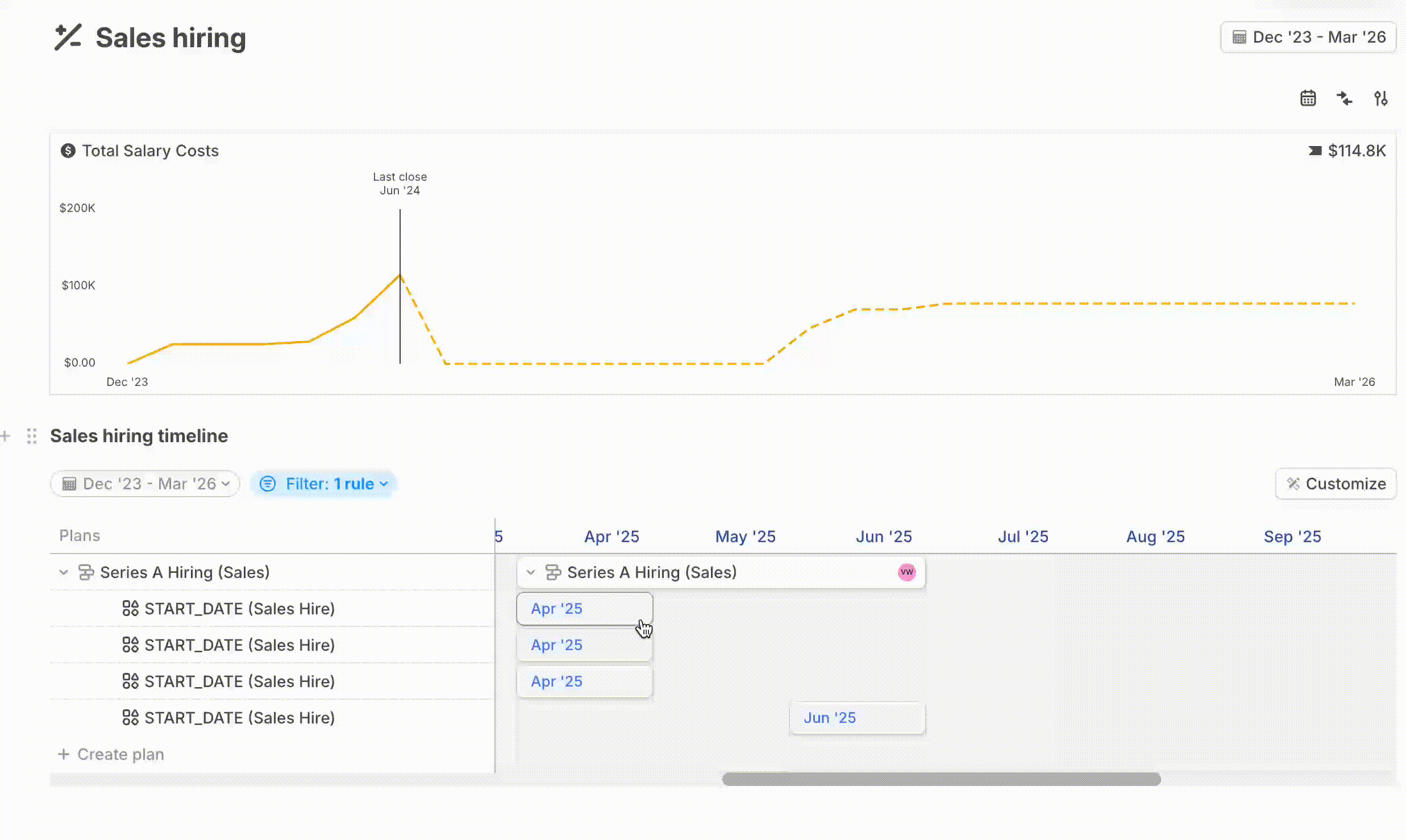This screenshot has height=840, width=1406.
Task: Click Create plan
Action: click(112, 754)
